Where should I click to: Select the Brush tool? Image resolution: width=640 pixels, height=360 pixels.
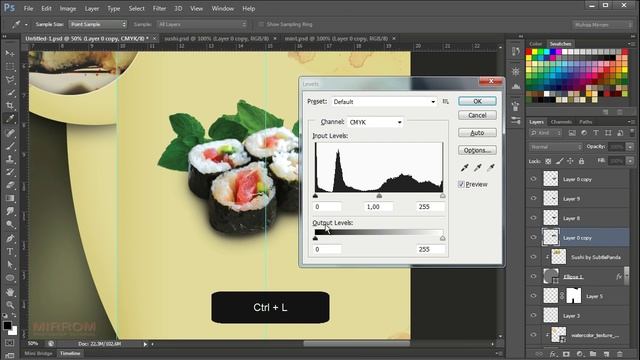10,146
